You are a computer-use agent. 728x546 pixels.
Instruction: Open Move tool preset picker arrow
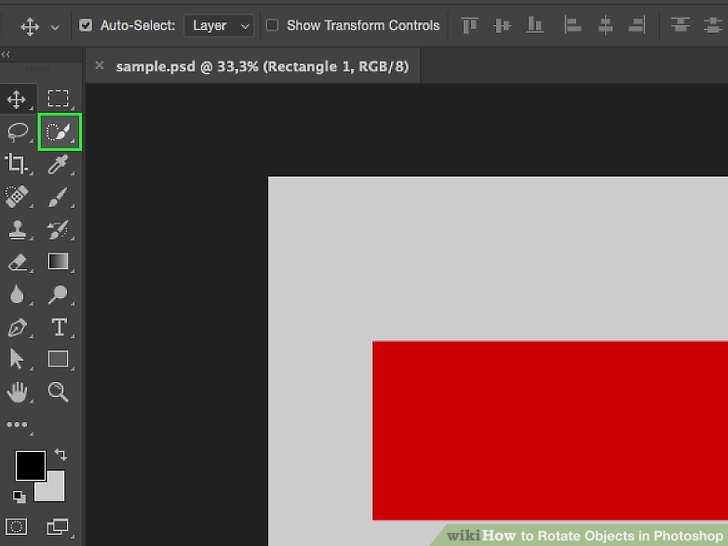55,27
